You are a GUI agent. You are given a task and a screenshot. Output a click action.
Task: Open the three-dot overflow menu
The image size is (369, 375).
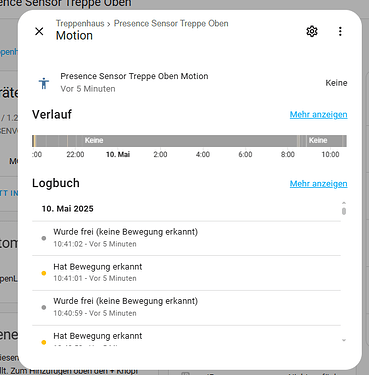pos(340,31)
